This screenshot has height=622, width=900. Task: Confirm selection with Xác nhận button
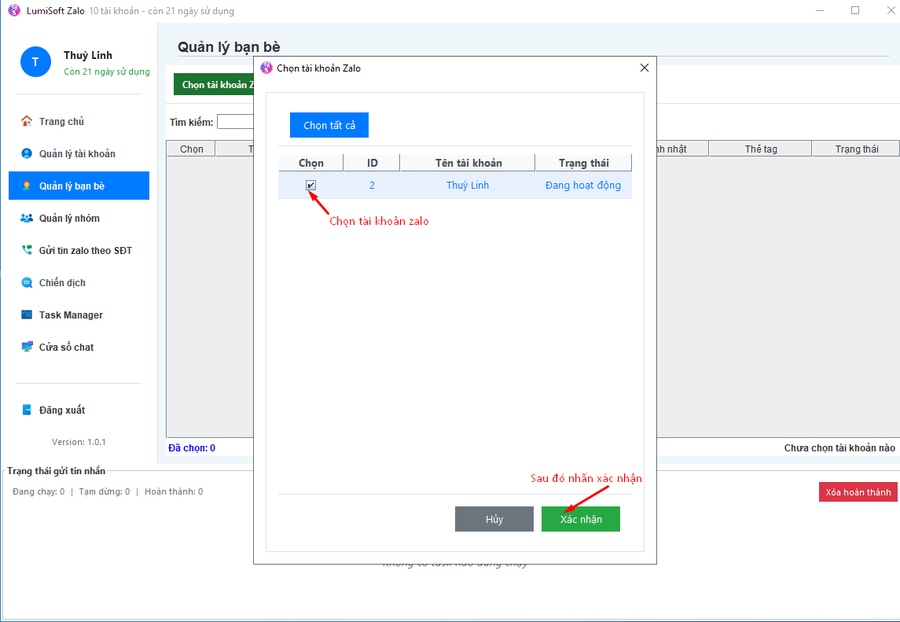[580, 519]
